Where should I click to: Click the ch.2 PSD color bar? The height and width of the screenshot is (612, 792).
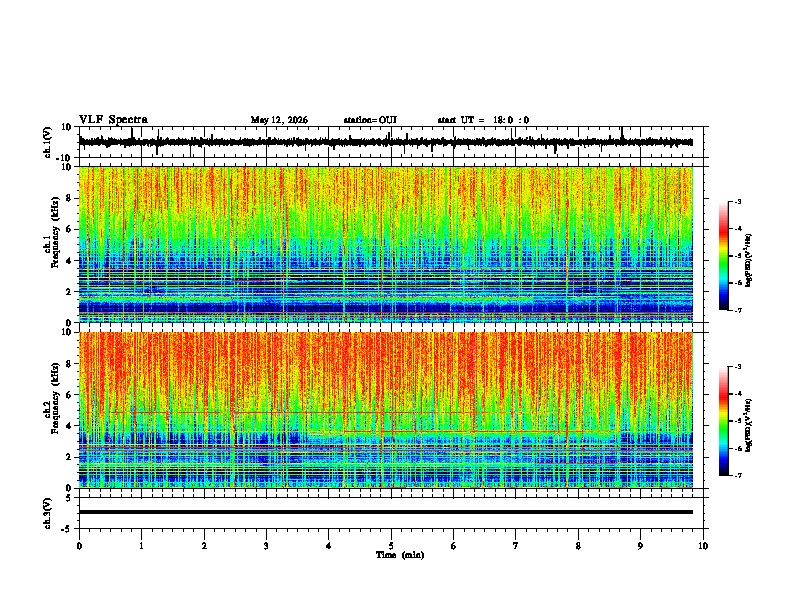(724, 421)
